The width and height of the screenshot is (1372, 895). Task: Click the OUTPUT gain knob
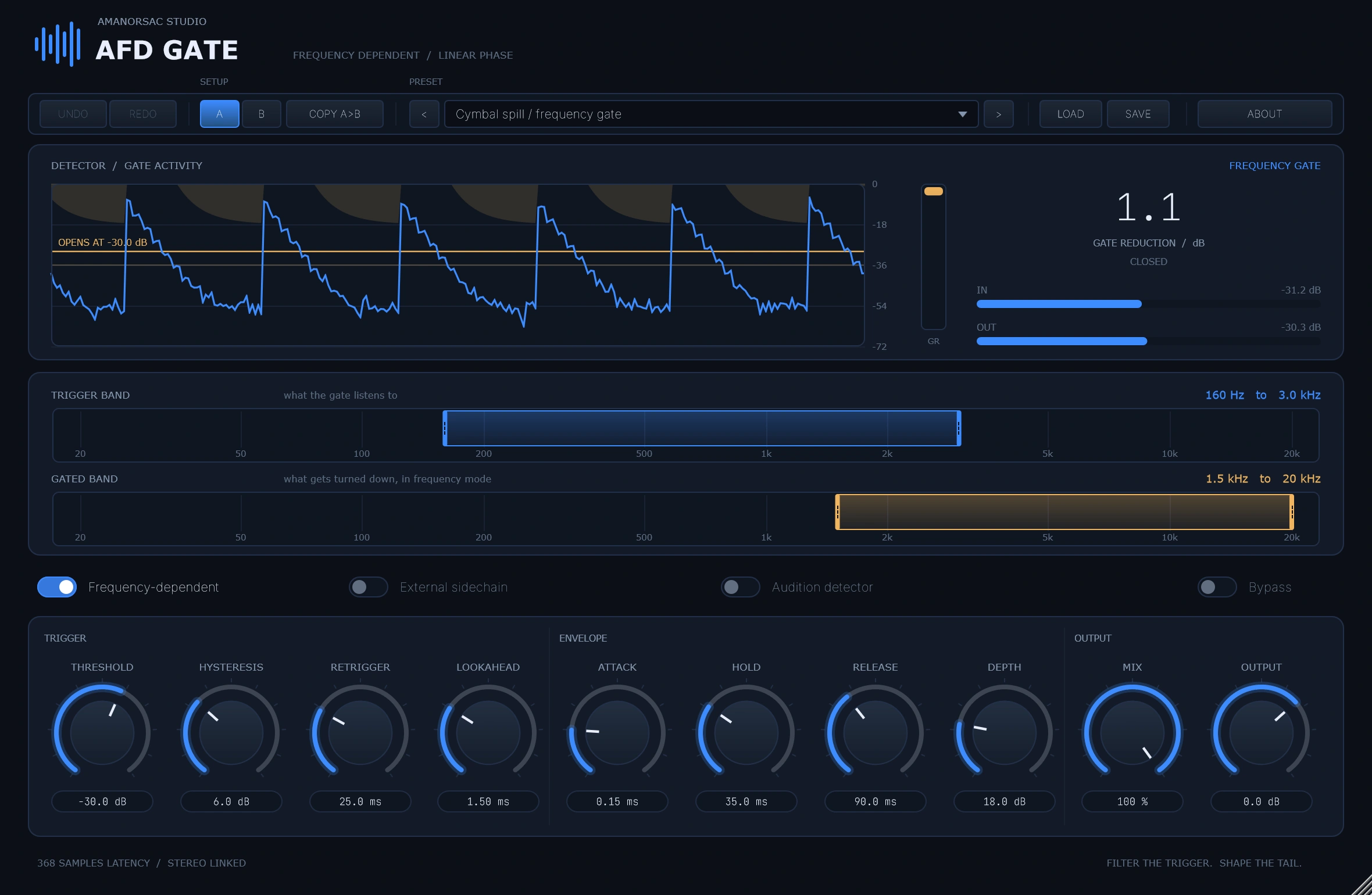coord(1262,732)
